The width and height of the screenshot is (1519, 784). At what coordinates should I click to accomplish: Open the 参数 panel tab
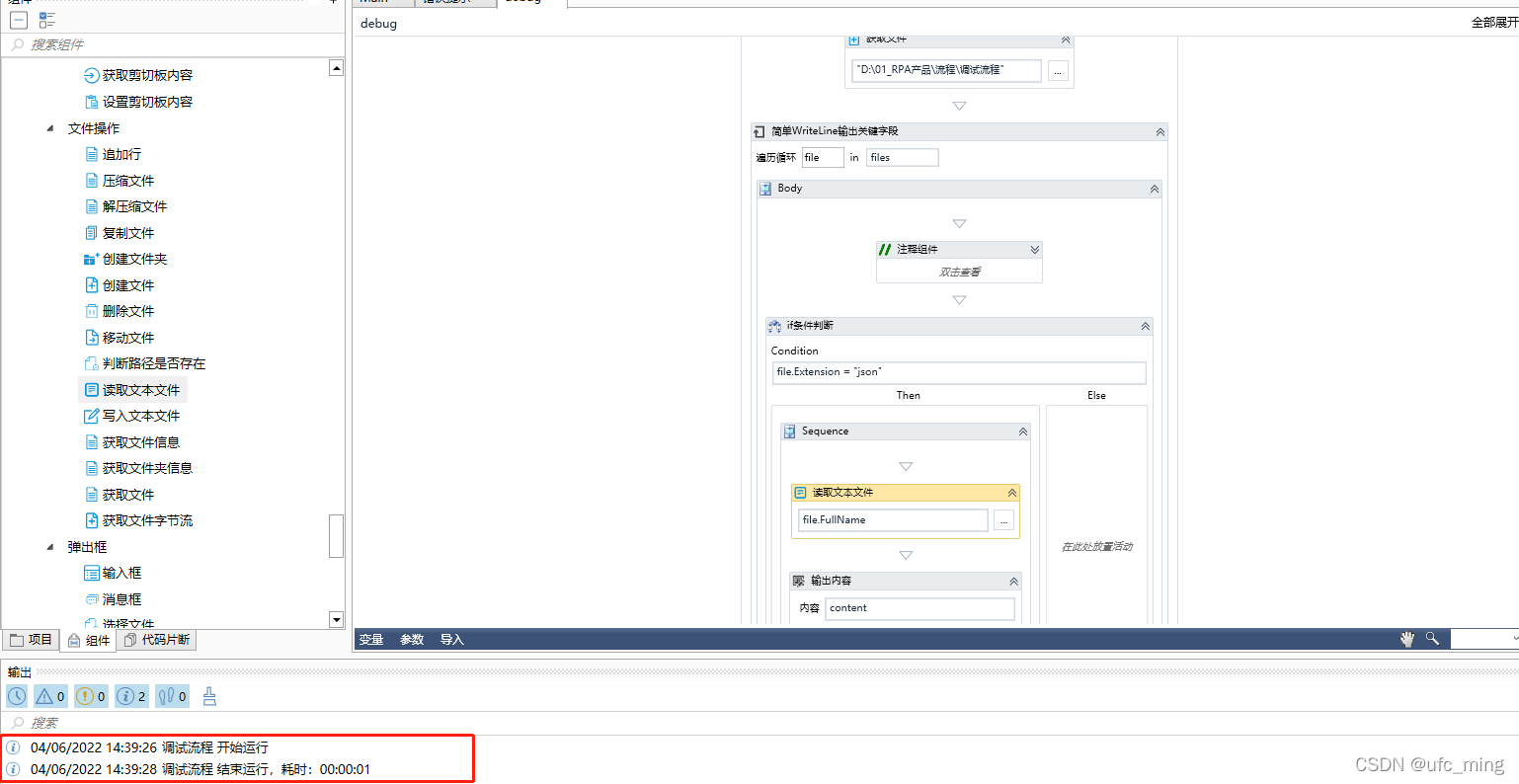412,640
